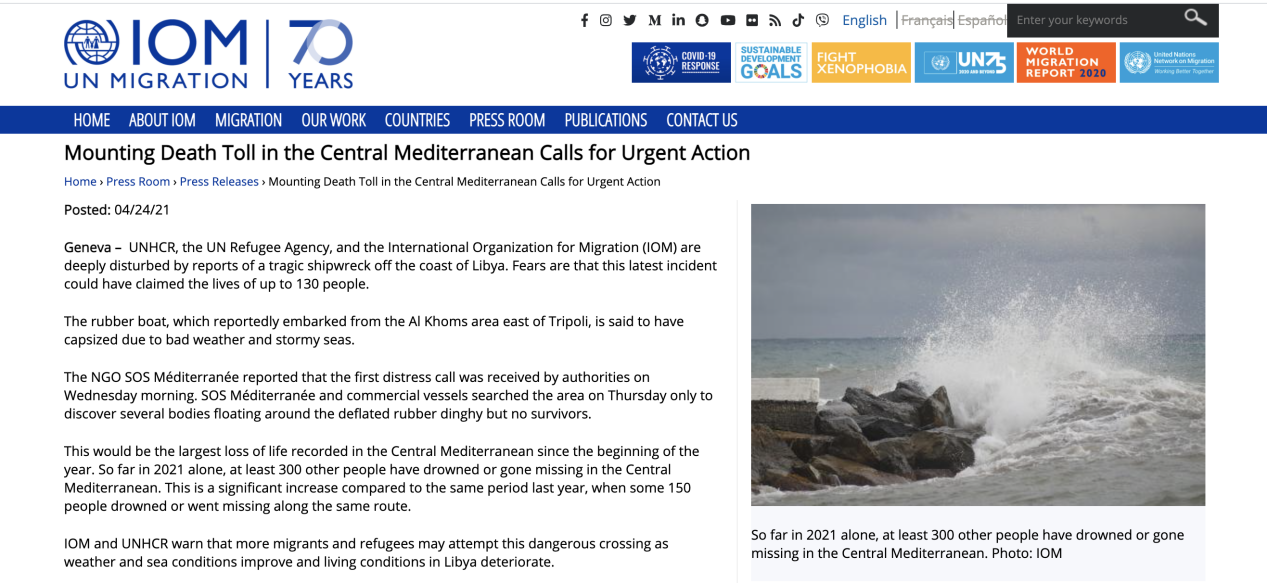Click the crashing wave article photo
Screen dimensions: 1267x583
tap(977, 354)
